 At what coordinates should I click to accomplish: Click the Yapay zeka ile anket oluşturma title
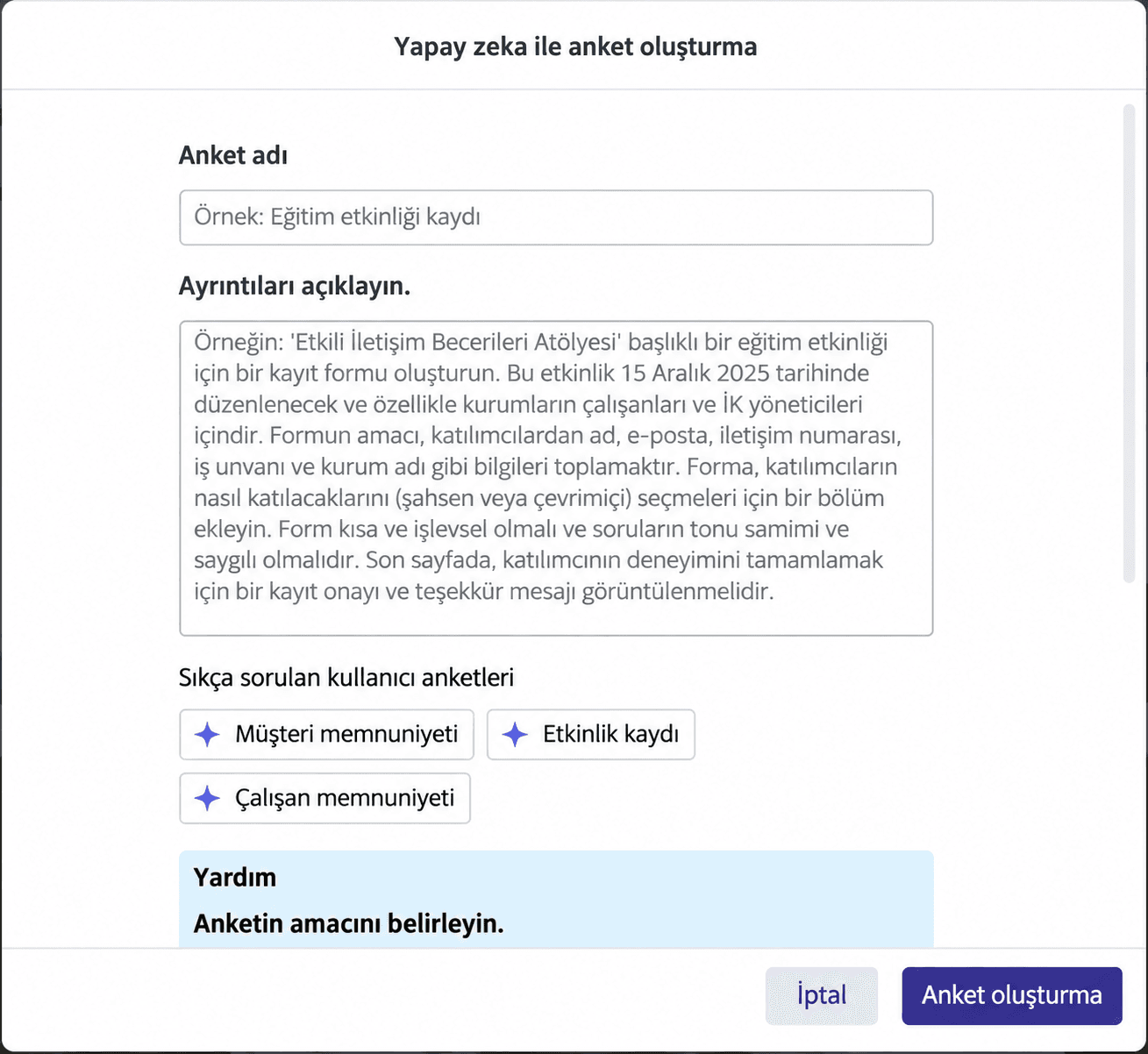pos(575,46)
